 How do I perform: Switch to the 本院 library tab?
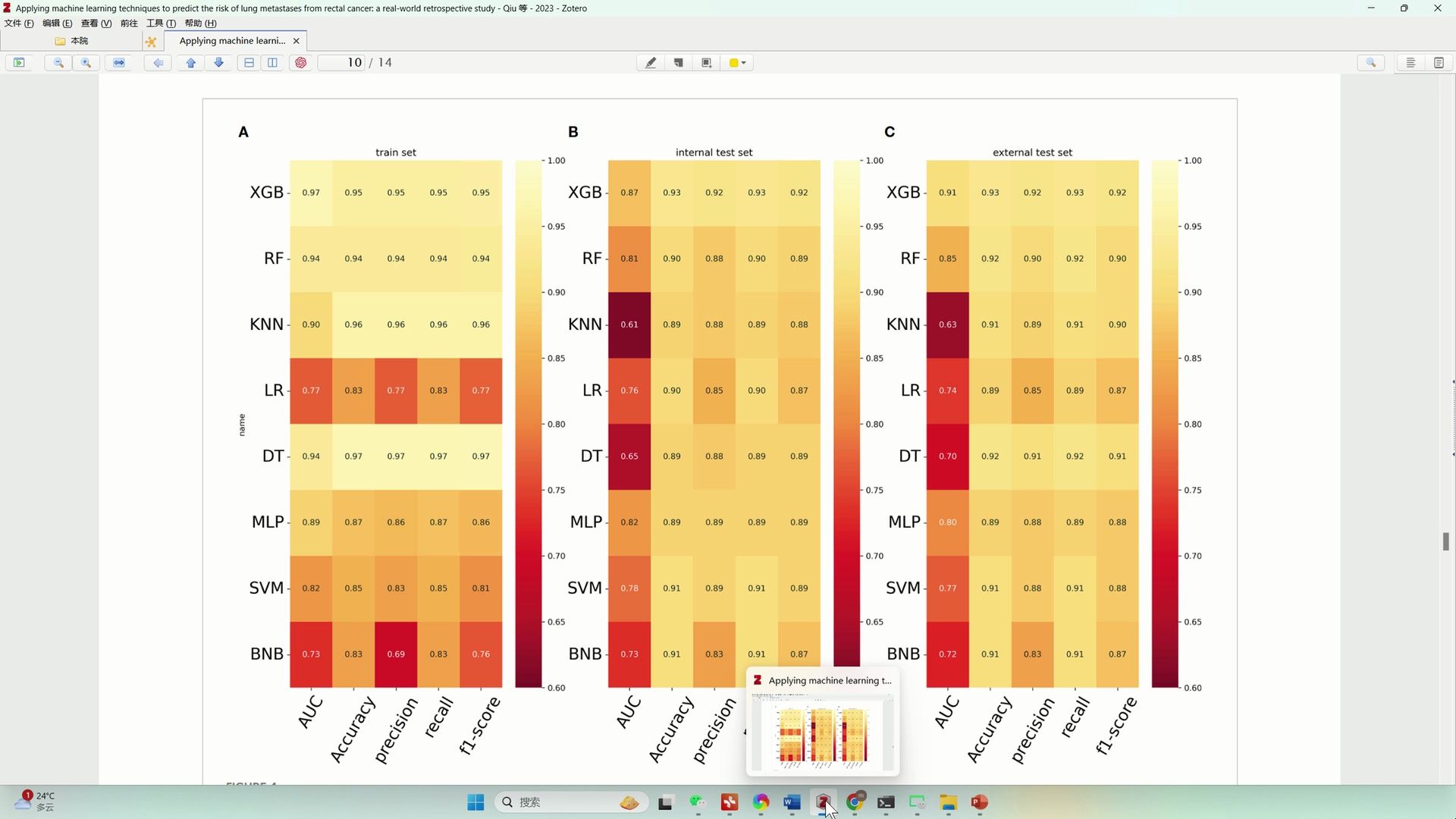[72, 41]
